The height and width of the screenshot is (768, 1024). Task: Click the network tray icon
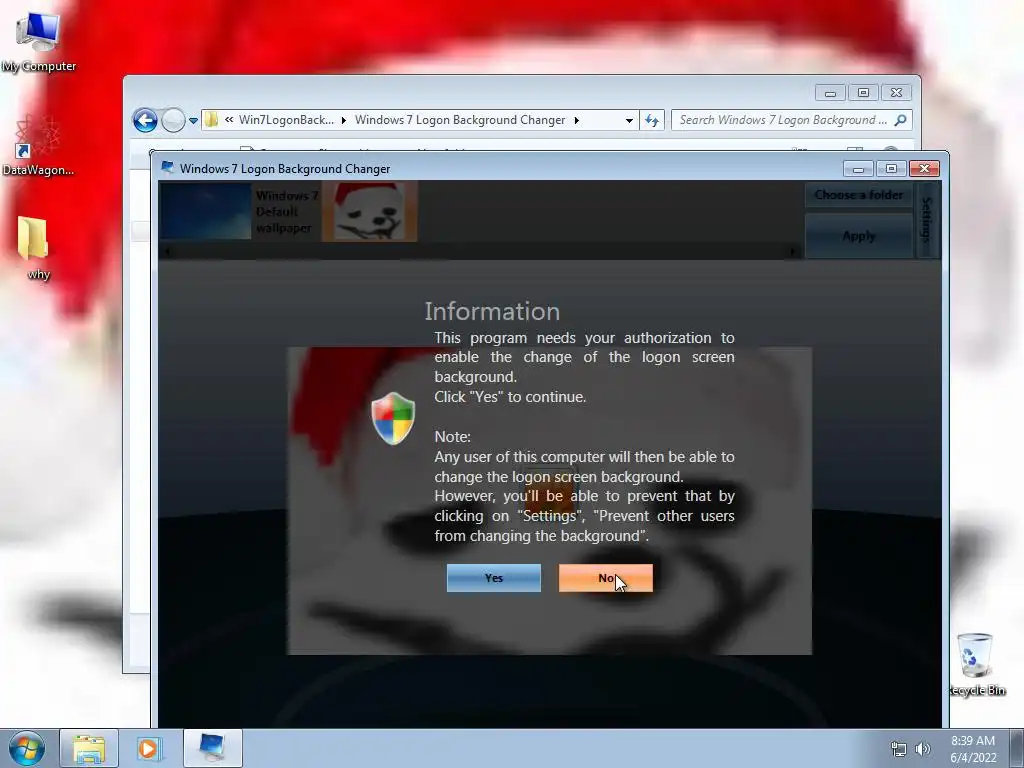click(899, 749)
